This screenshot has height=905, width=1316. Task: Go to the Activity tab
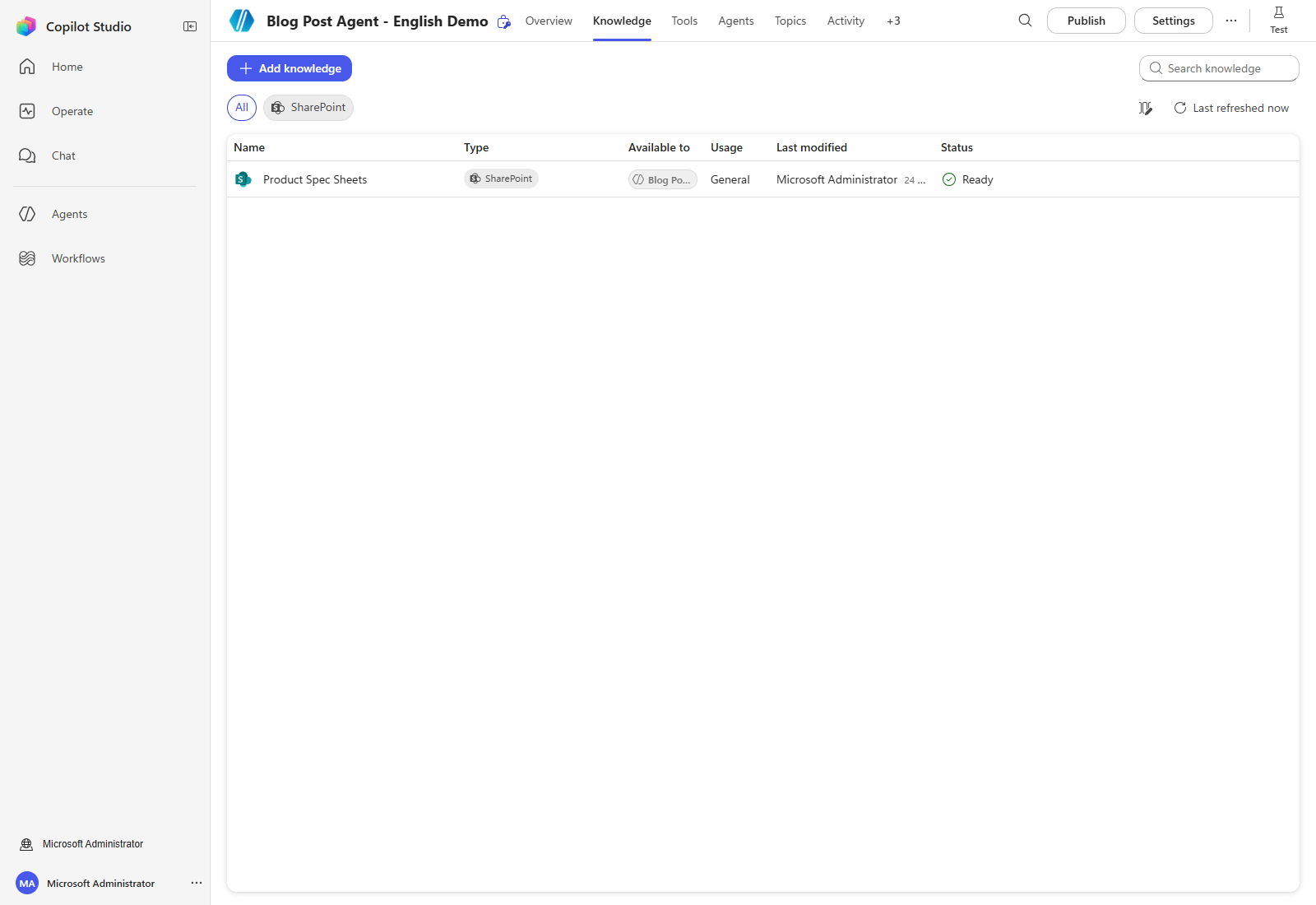(846, 21)
